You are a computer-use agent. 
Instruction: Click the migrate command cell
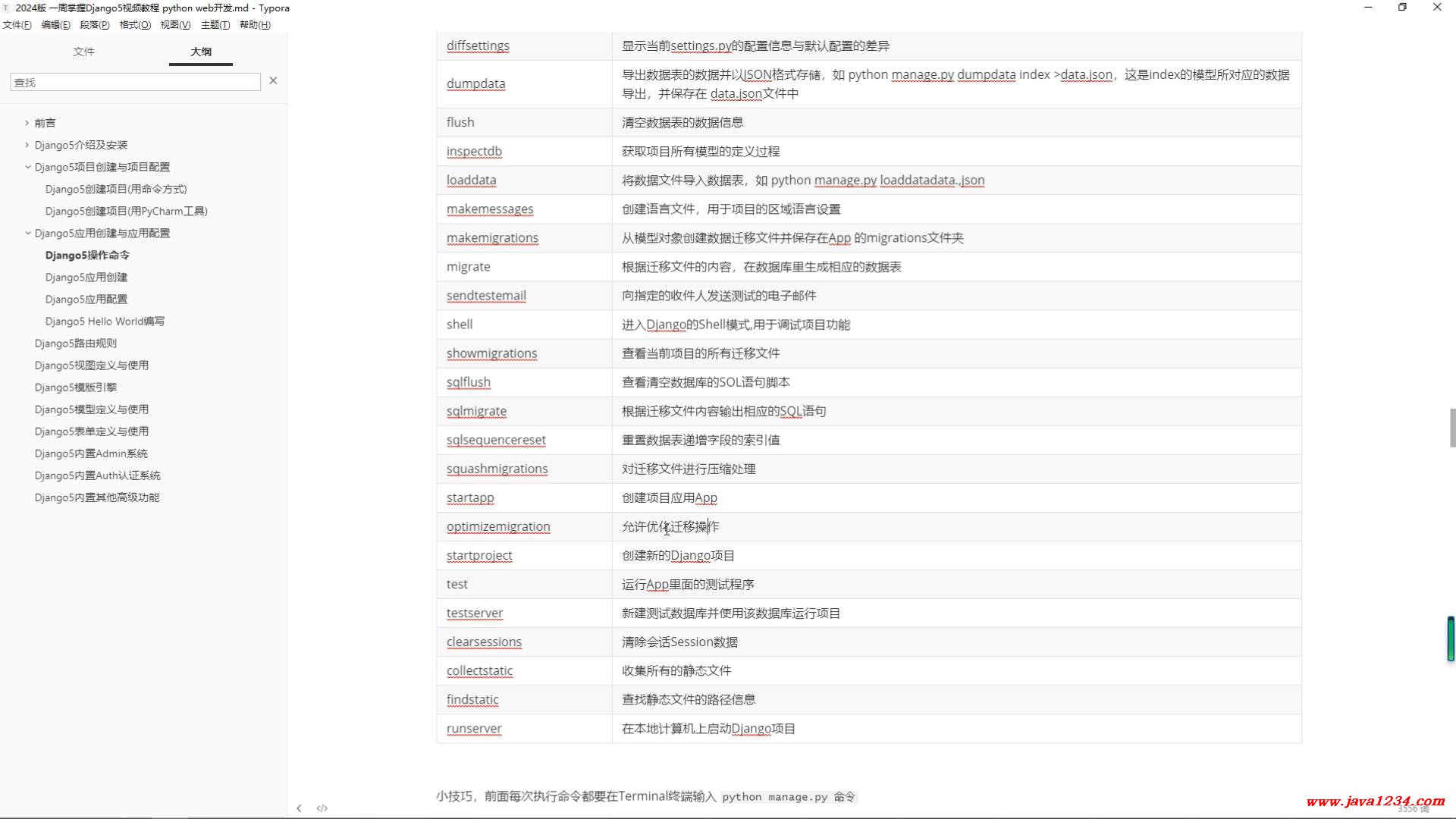[524, 266]
